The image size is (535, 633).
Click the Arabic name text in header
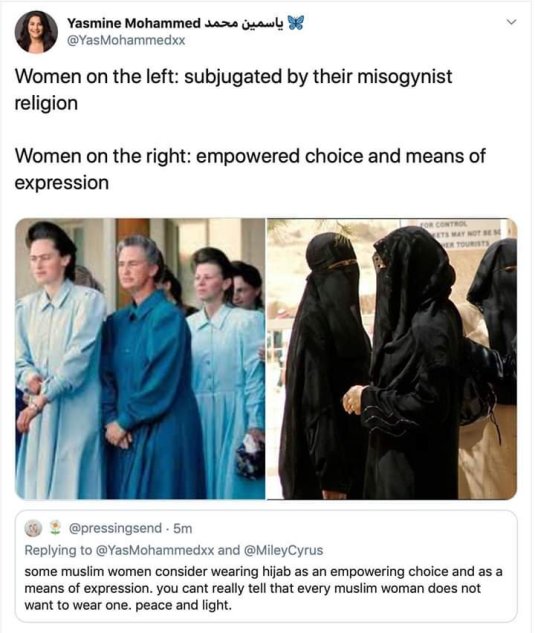point(243,23)
